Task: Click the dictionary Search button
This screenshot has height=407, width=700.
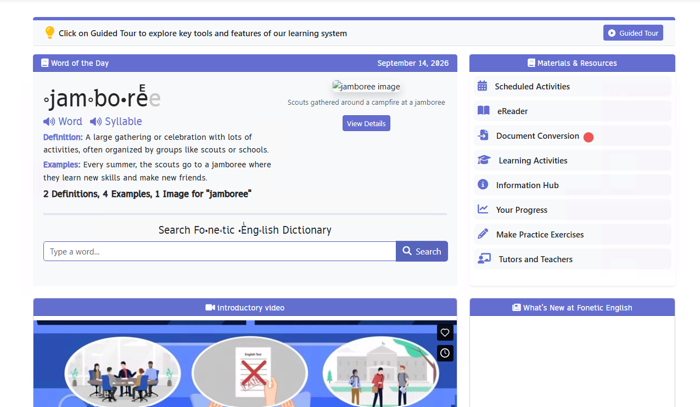Action: (421, 252)
